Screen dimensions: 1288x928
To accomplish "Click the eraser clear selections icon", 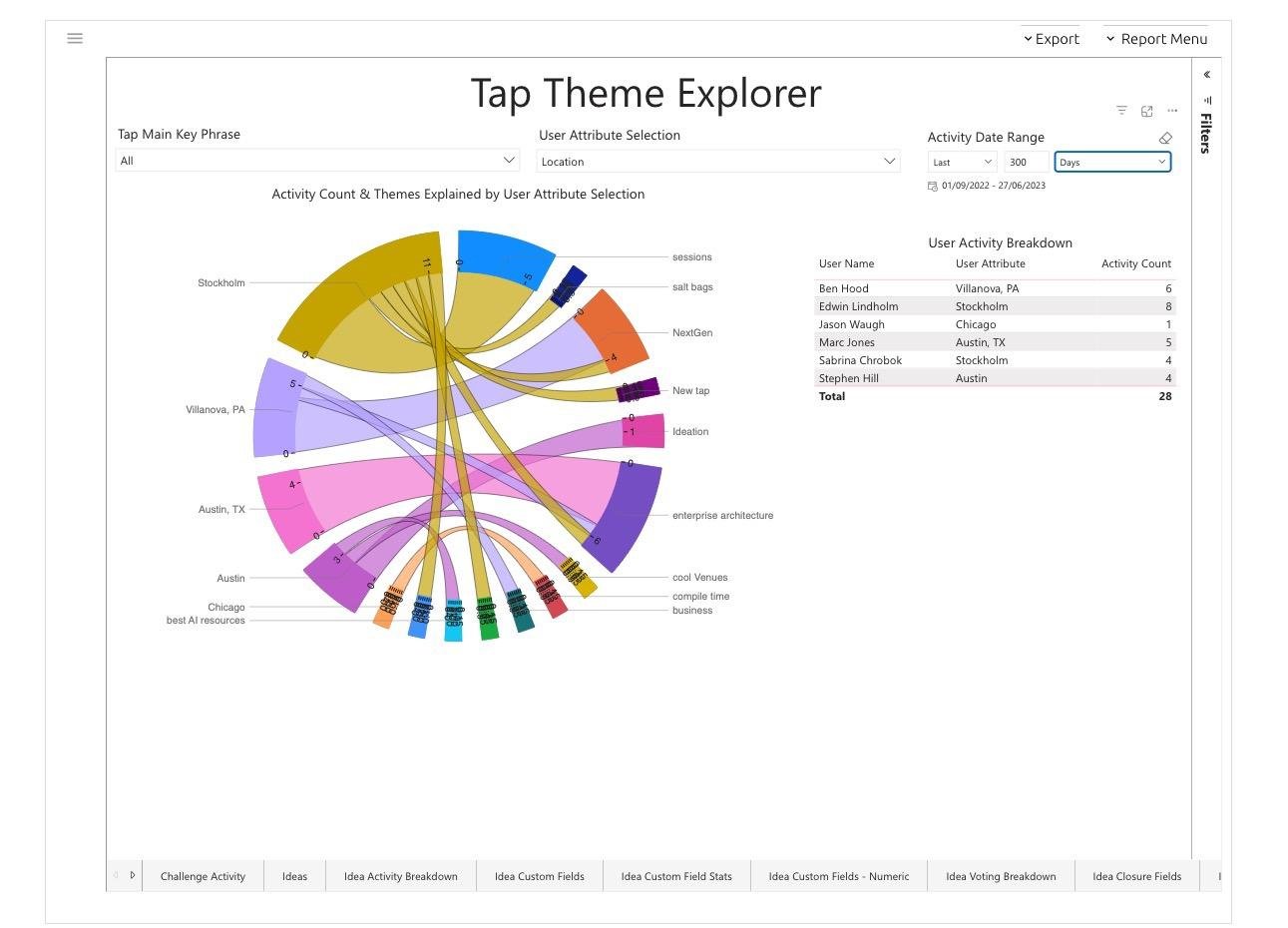I will pos(1165,138).
